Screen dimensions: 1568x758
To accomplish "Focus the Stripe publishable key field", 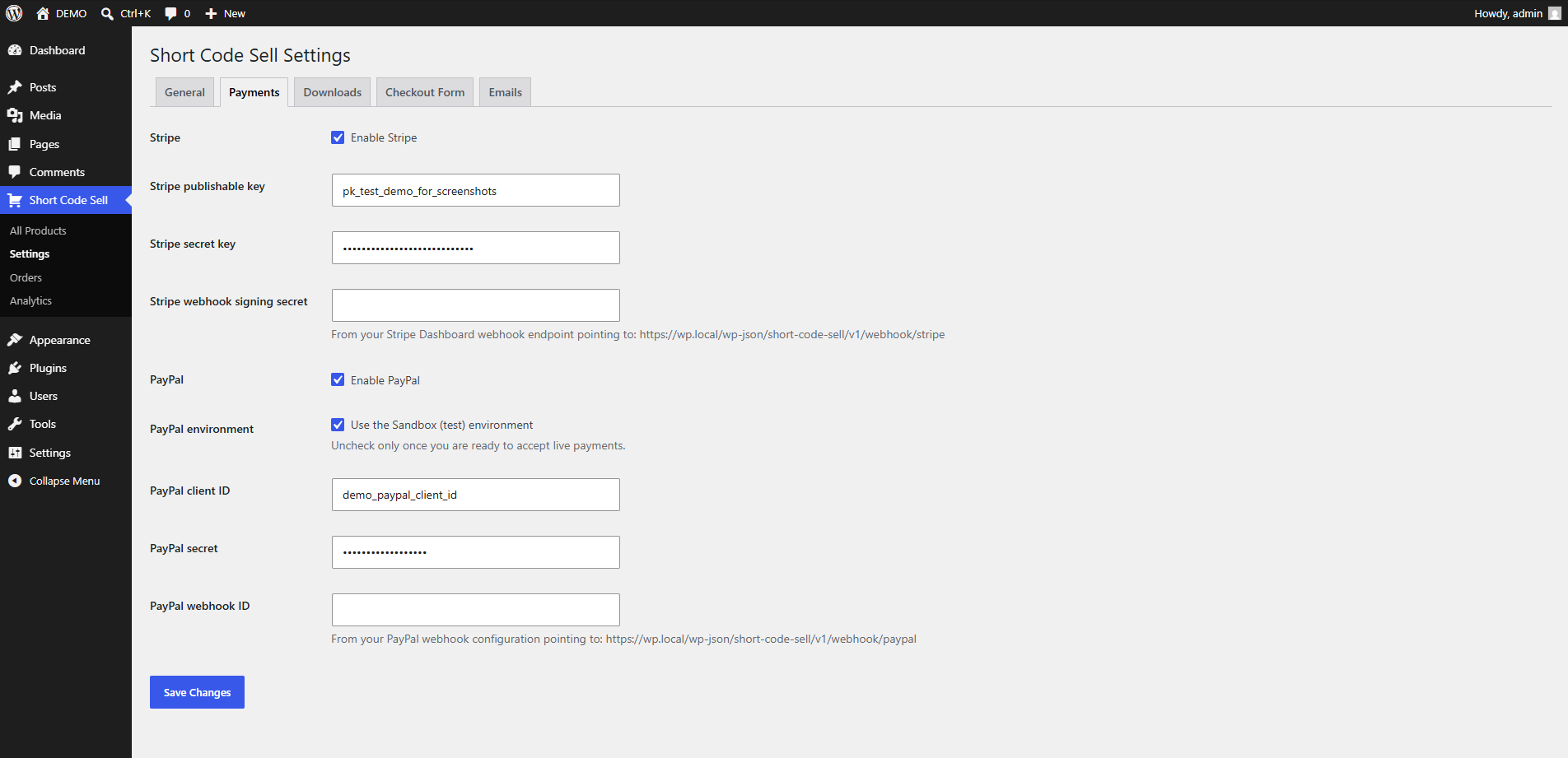I will click(475, 190).
